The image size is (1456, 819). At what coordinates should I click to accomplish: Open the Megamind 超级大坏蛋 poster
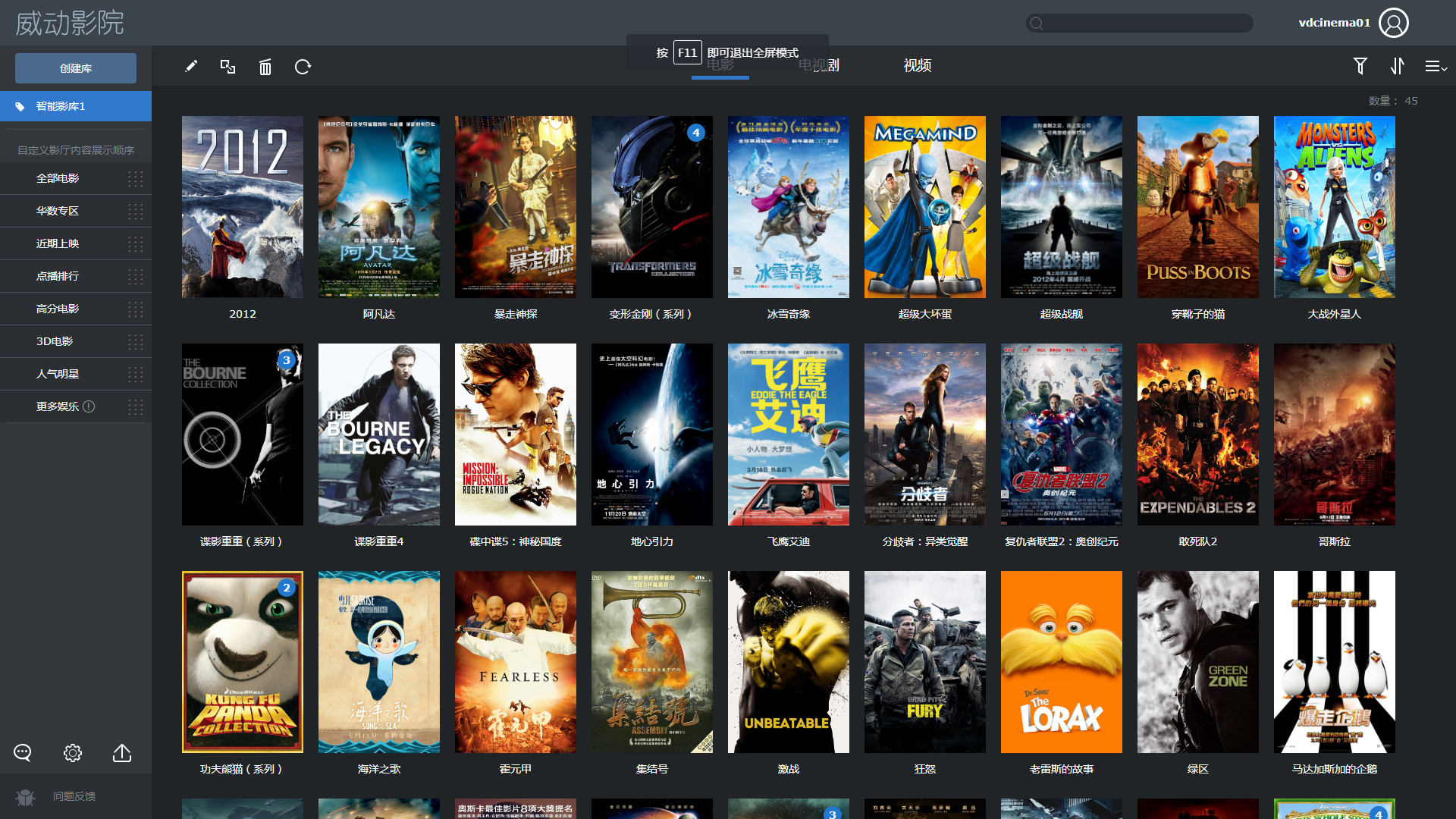[925, 207]
